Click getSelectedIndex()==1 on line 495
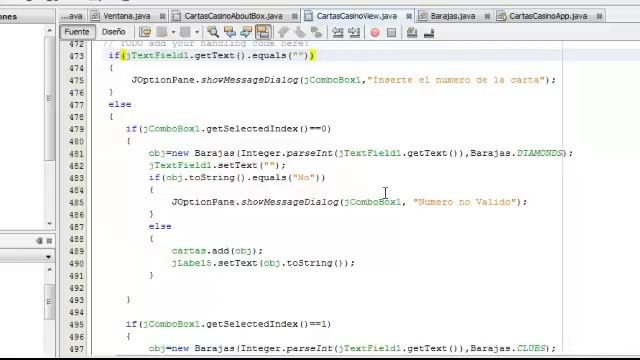This screenshot has height=360, width=640. point(266,324)
